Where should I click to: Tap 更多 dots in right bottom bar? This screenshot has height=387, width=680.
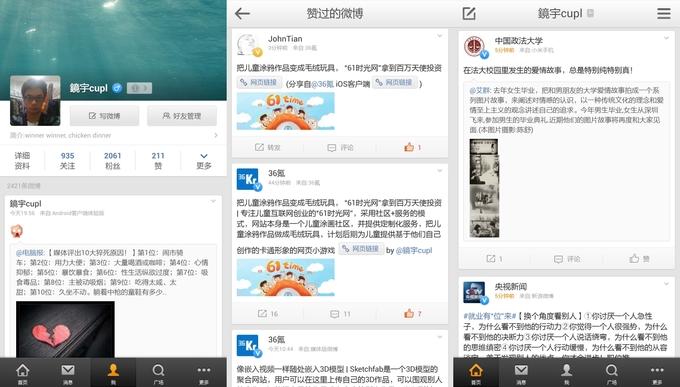click(657, 373)
